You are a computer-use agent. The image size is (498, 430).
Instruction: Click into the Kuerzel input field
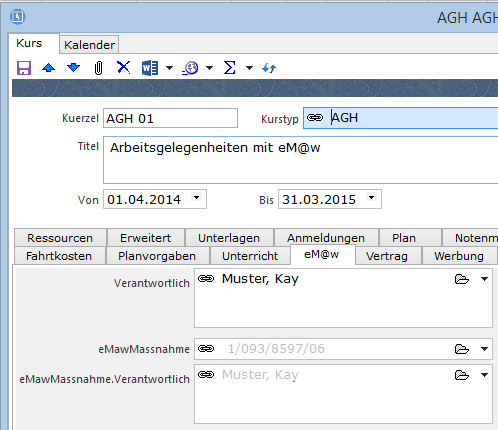[170, 118]
